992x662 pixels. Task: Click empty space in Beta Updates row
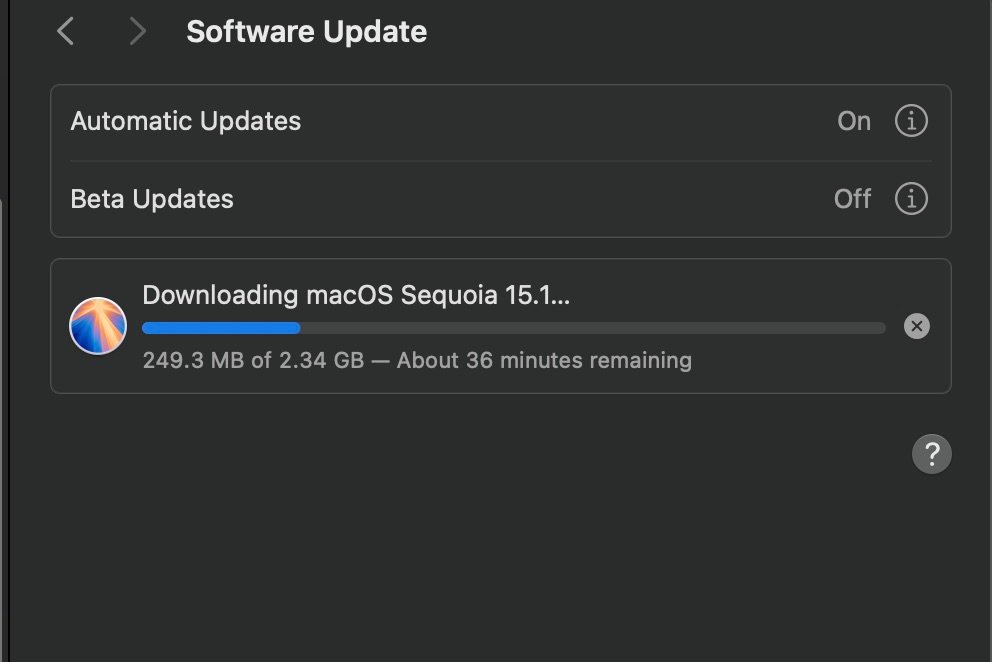click(530, 199)
